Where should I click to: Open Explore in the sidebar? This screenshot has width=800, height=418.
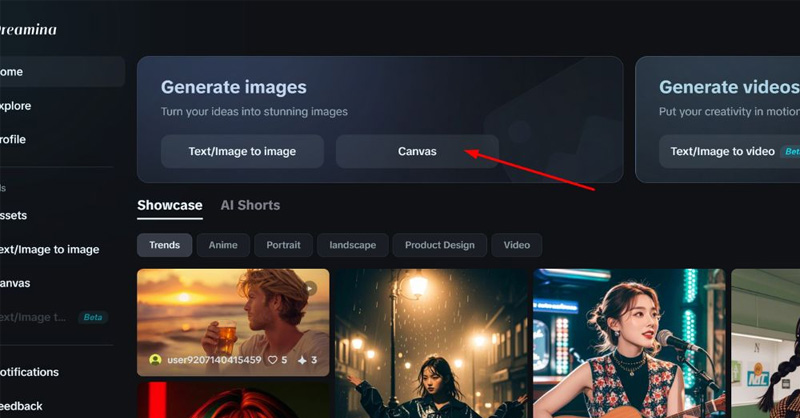[x=15, y=105]
